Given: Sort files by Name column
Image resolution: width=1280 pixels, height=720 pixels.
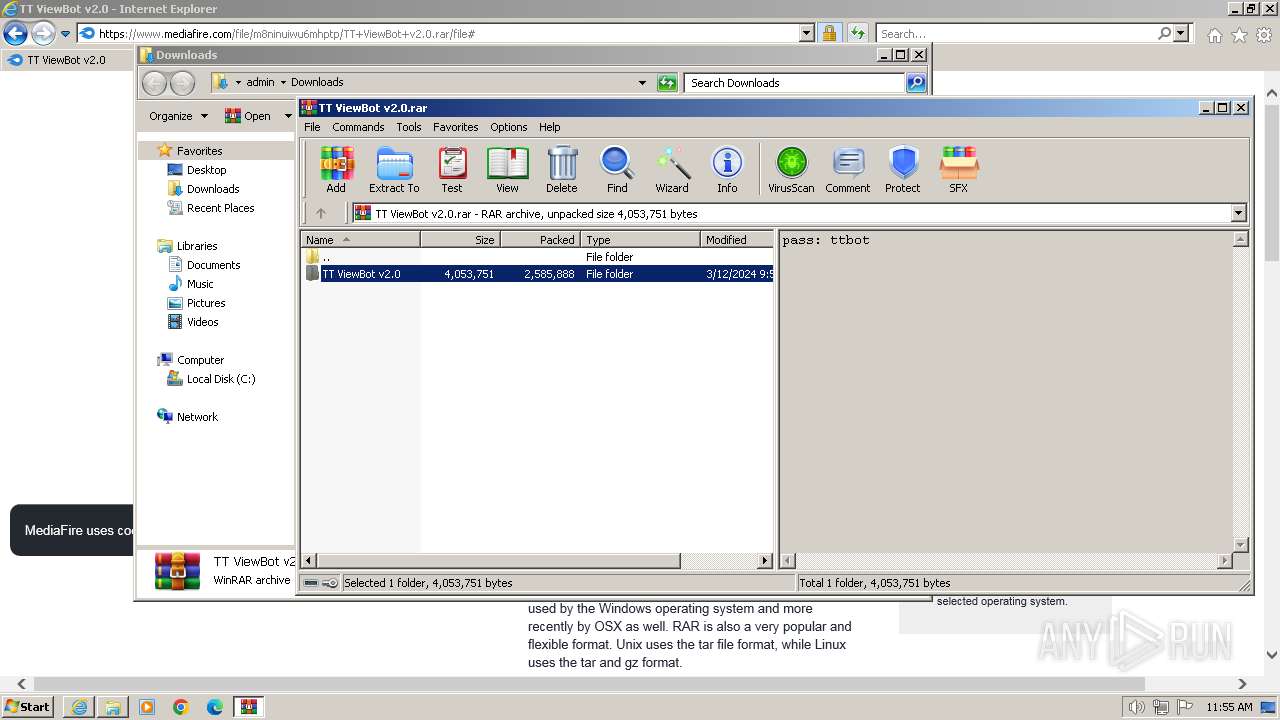Looking at the screenshot, I should pyautogui.click(x=361, y=240).
